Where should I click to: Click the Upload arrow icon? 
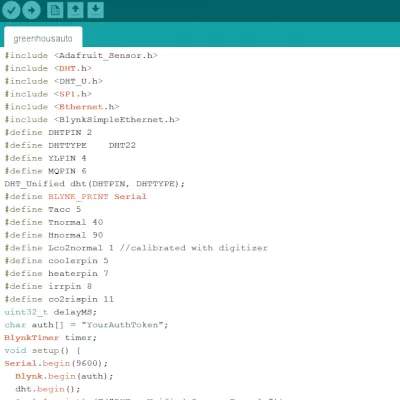tap(31, 10)
